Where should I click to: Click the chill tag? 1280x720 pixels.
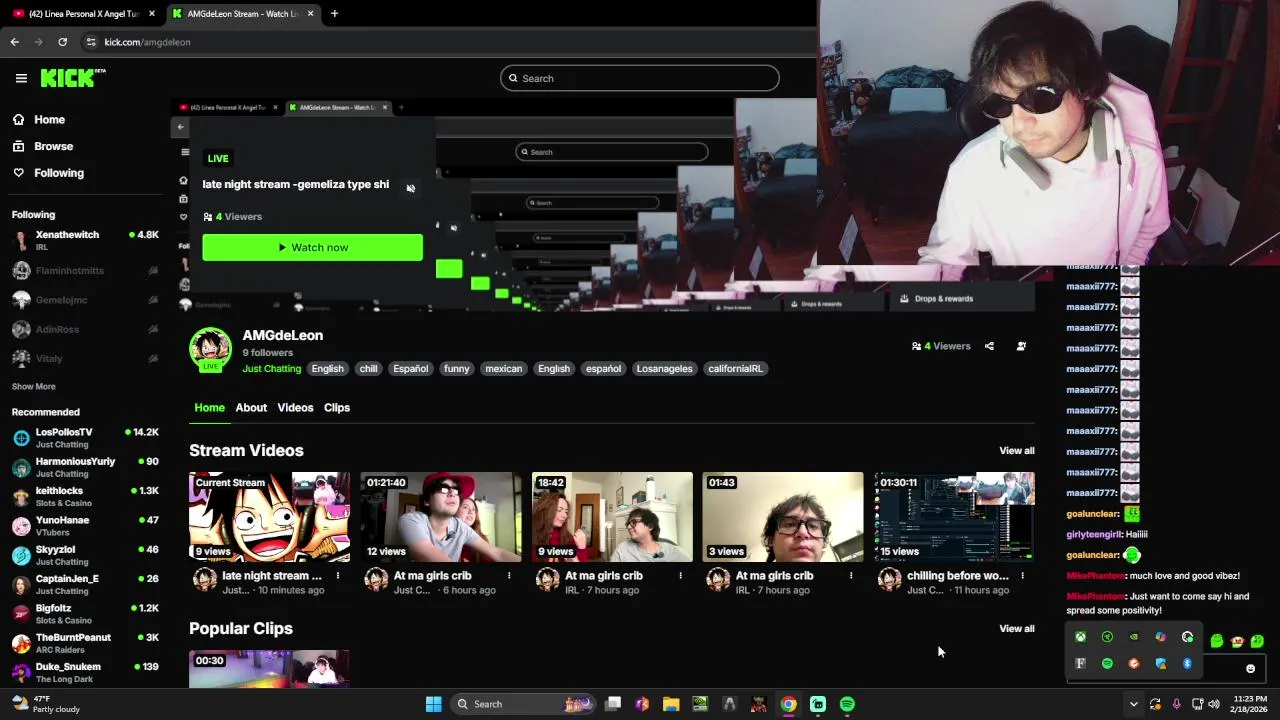(x=368, y=369)
